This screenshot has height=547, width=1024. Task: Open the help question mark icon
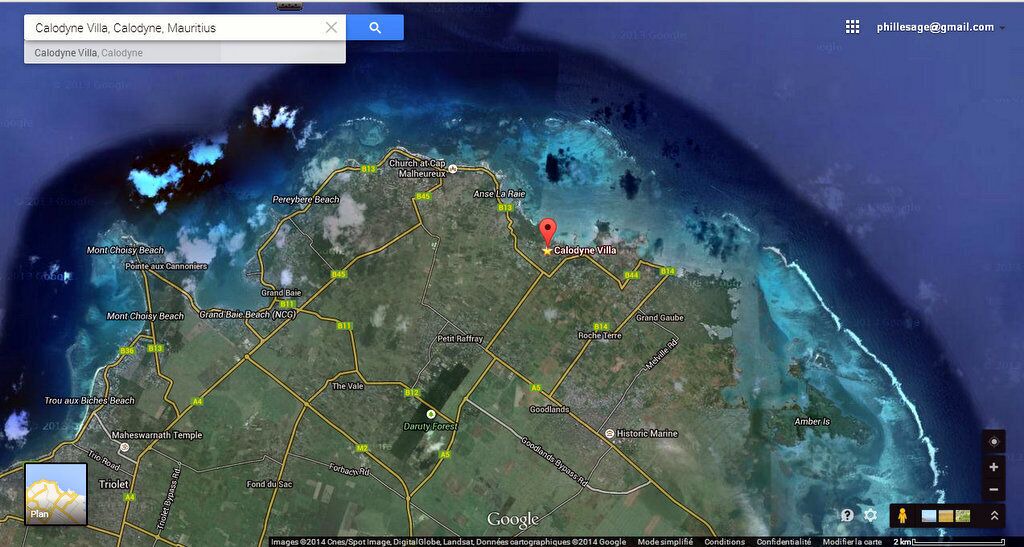click(847, 515)
